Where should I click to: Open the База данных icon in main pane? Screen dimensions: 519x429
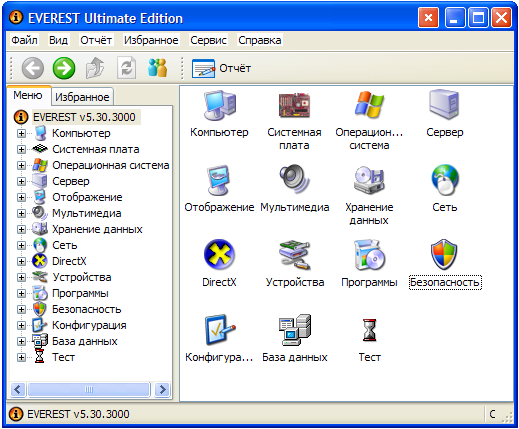coord(294,330)
